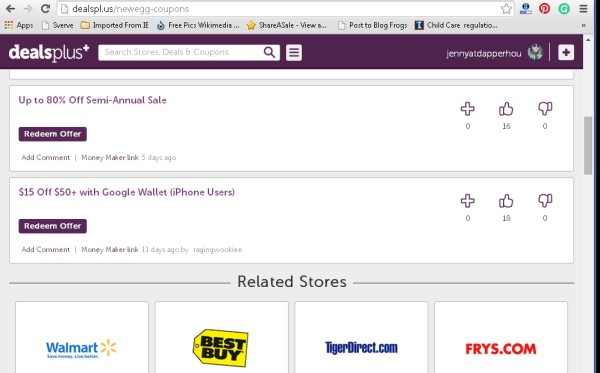This screenshot has height=373, width=600.
Task: Expand the bookmarks overflow chevron
Action: [584, 25]
